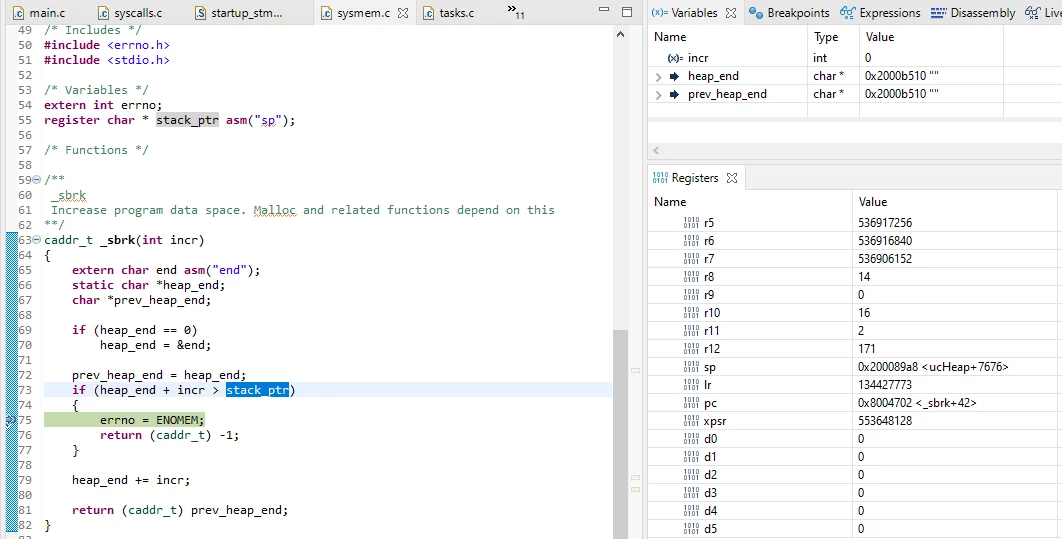Click the editor vertical scrollbar thumb

(x=620, y=434)
